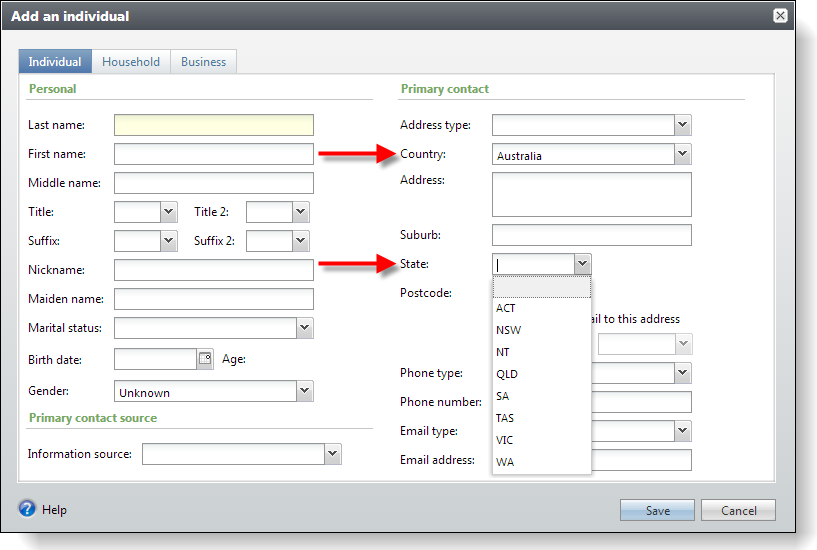This screenshot has height=550, width=817.
Task: Expand the Marital status dropdown
Action: 304,328
